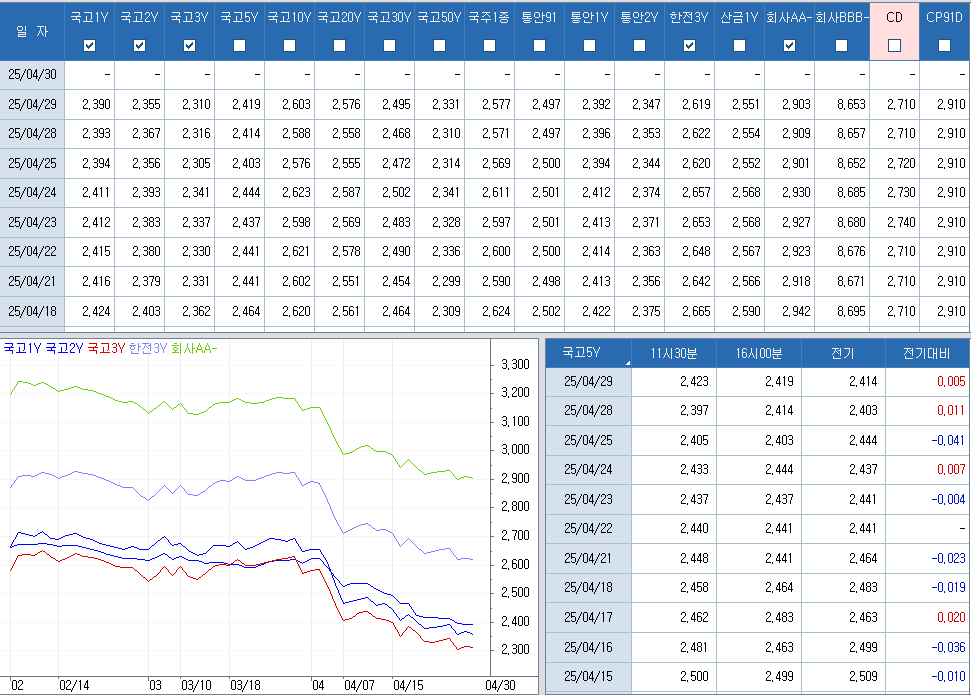Disable the 국고3Y chart checkbox
The width and height of the screenshot is (971, 695).
coord(189,45)
